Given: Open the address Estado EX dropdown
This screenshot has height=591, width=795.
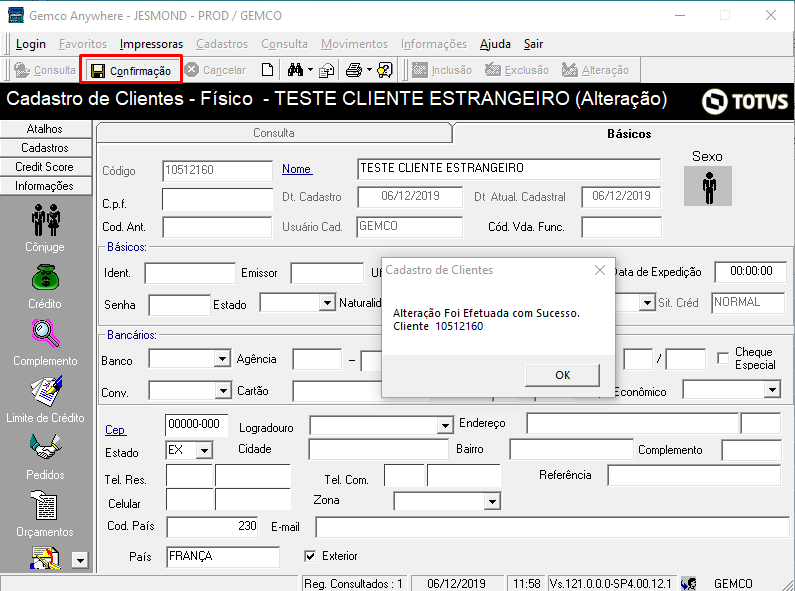Looking at the screenshot, I should [x=204, y=450].
